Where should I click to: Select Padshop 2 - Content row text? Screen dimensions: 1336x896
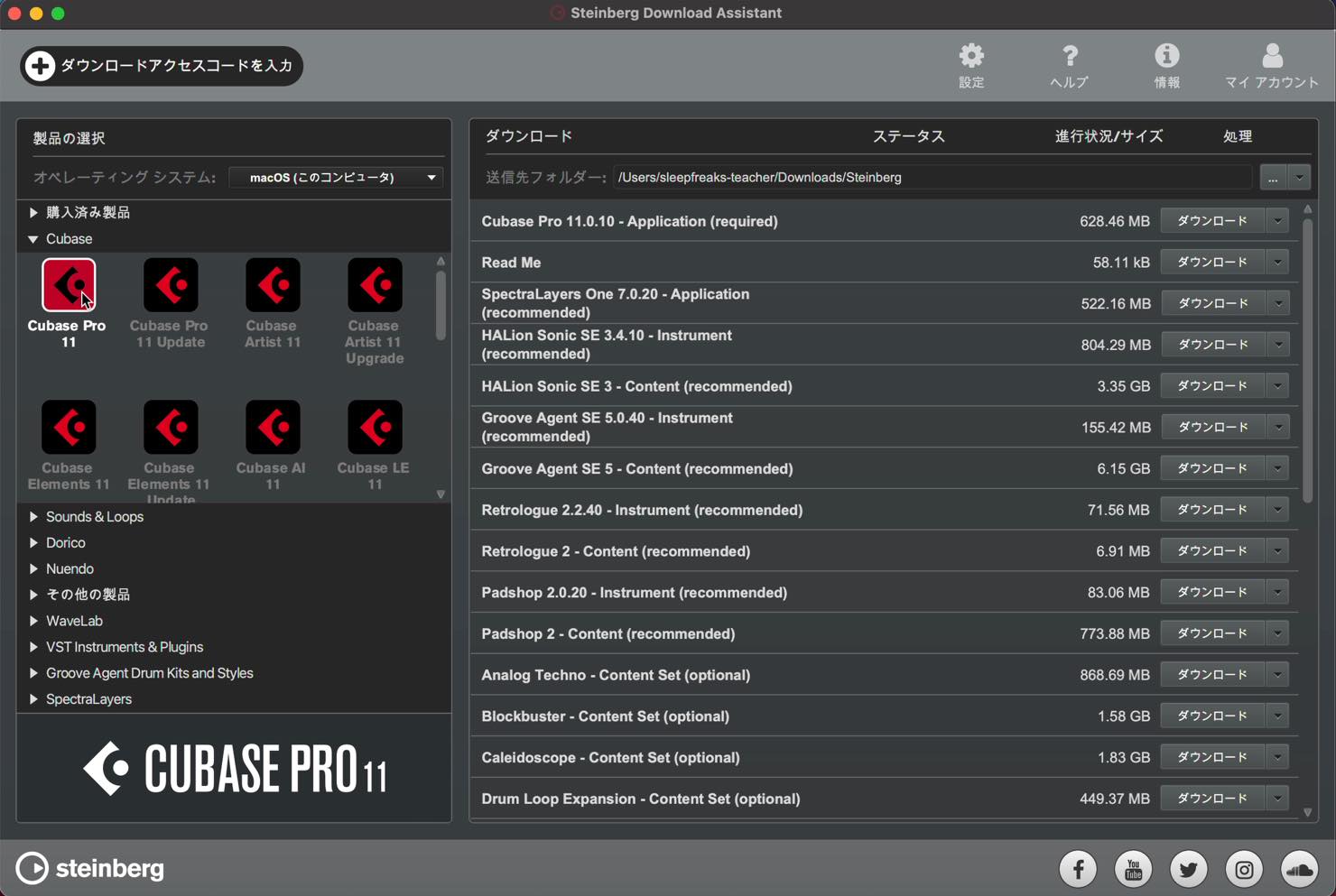(608, 633)
